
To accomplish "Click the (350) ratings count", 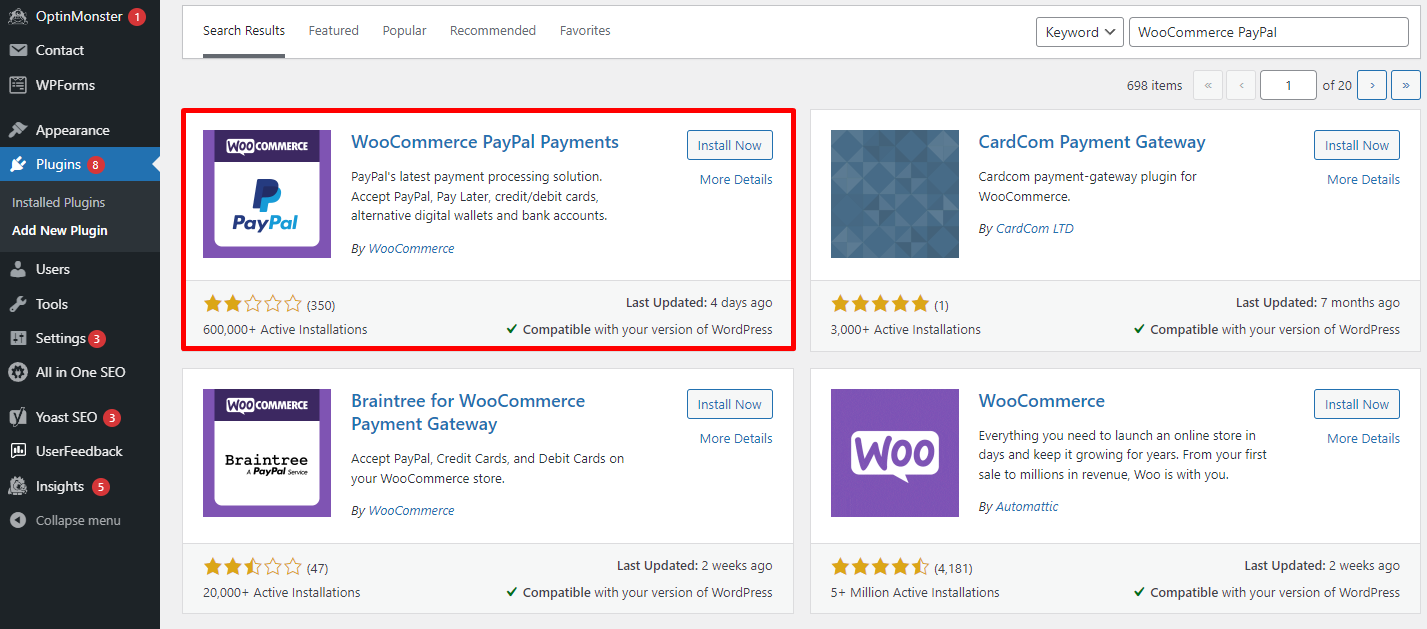I will (x=321, y=305).
